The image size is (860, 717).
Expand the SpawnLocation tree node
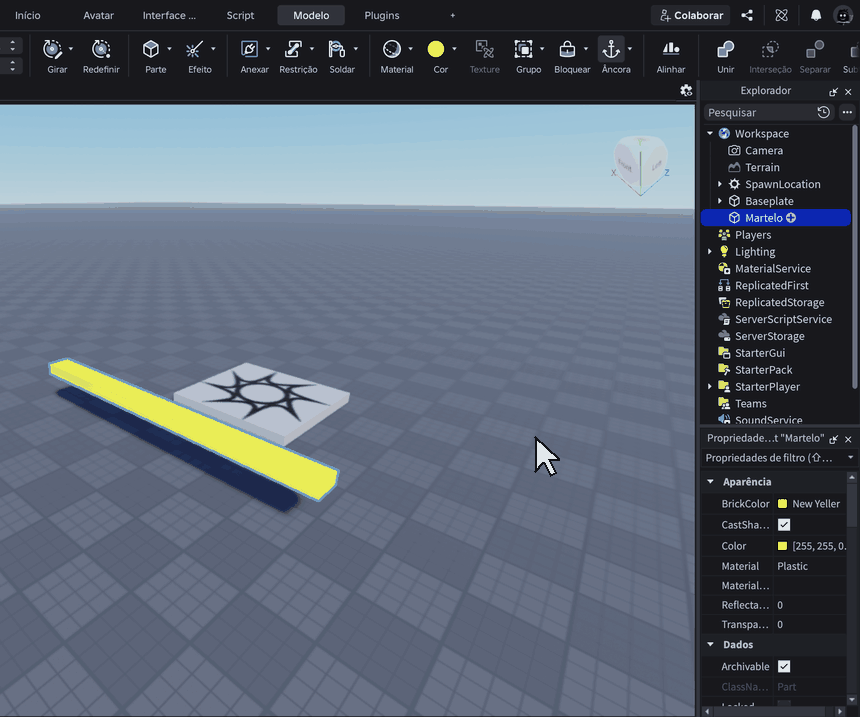(720, 184)
